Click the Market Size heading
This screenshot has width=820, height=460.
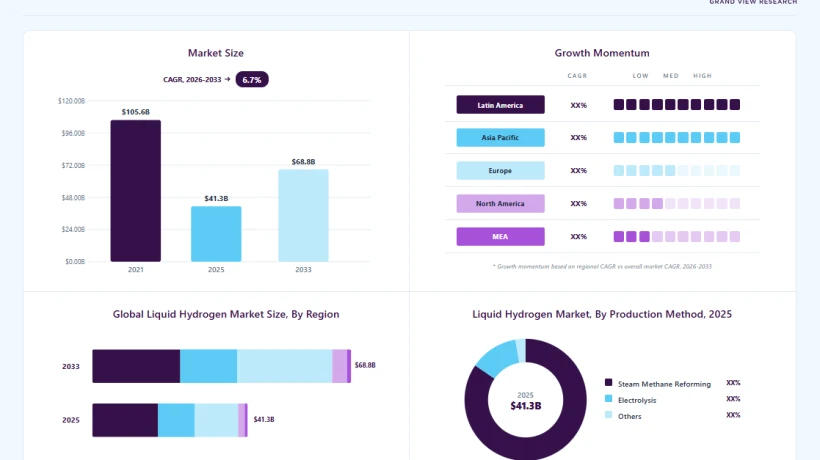[215, 53]
